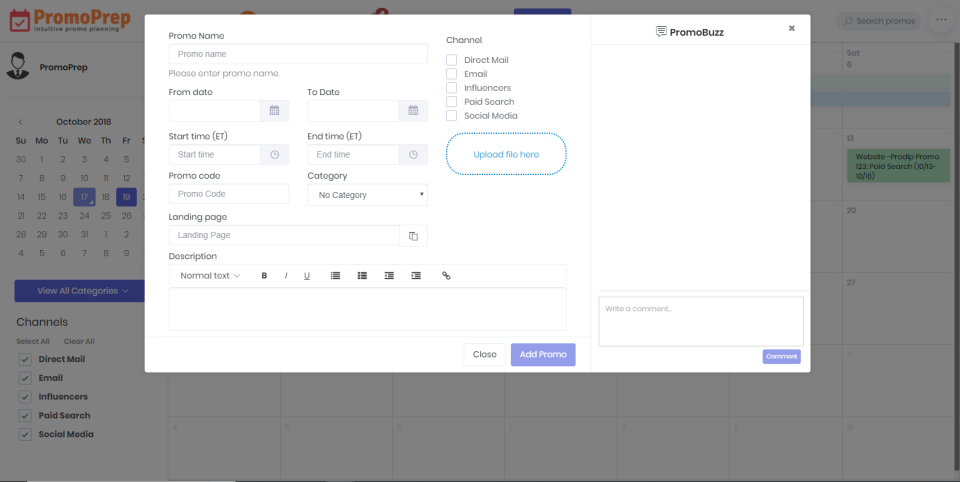The image size is (960, 482).
Task: Check the Paid Search channel in dialog
Action: point(451,102)
